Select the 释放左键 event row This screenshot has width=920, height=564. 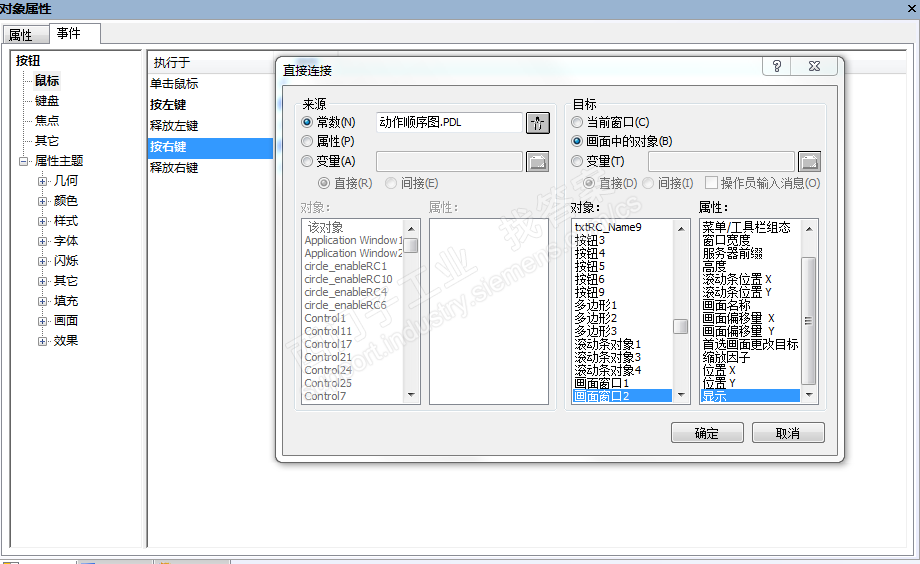[210, 126]
